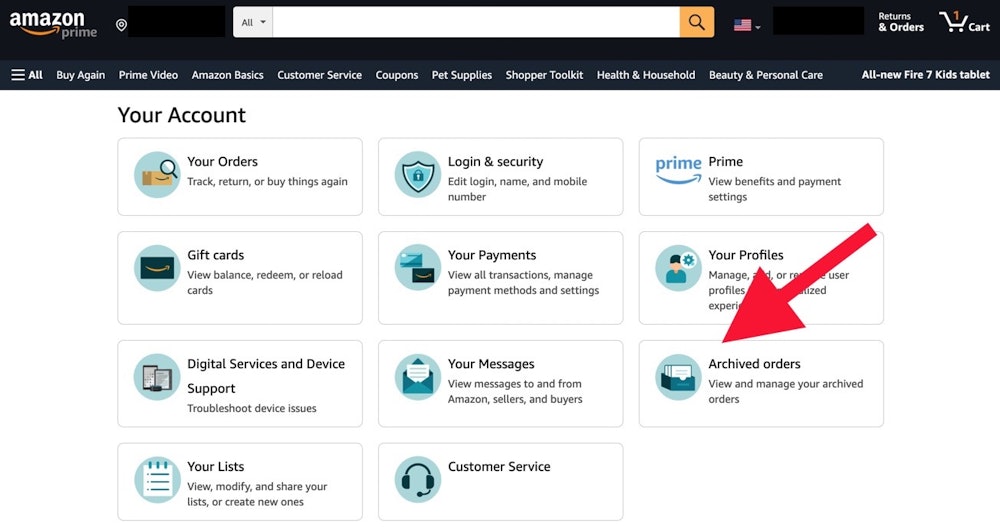Screen dimensions: 1000x531
Task: Click 'View messages to and from Amazon' text
Action: [515, 391]
